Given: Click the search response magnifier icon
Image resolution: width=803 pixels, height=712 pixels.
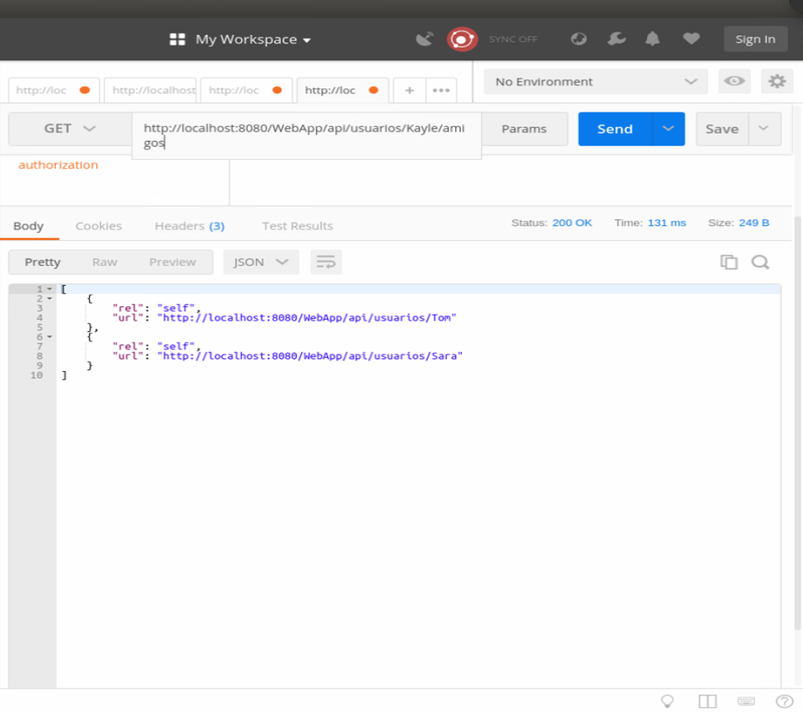Looking at the screenshot, I should tap(760, 262).
